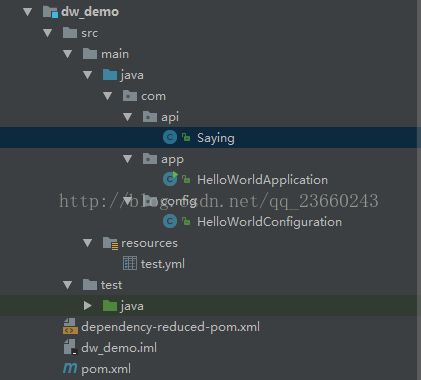This screenshot has height=380, width=421.
Task: Click the dw_demo module folder icon
Action: 50,12
